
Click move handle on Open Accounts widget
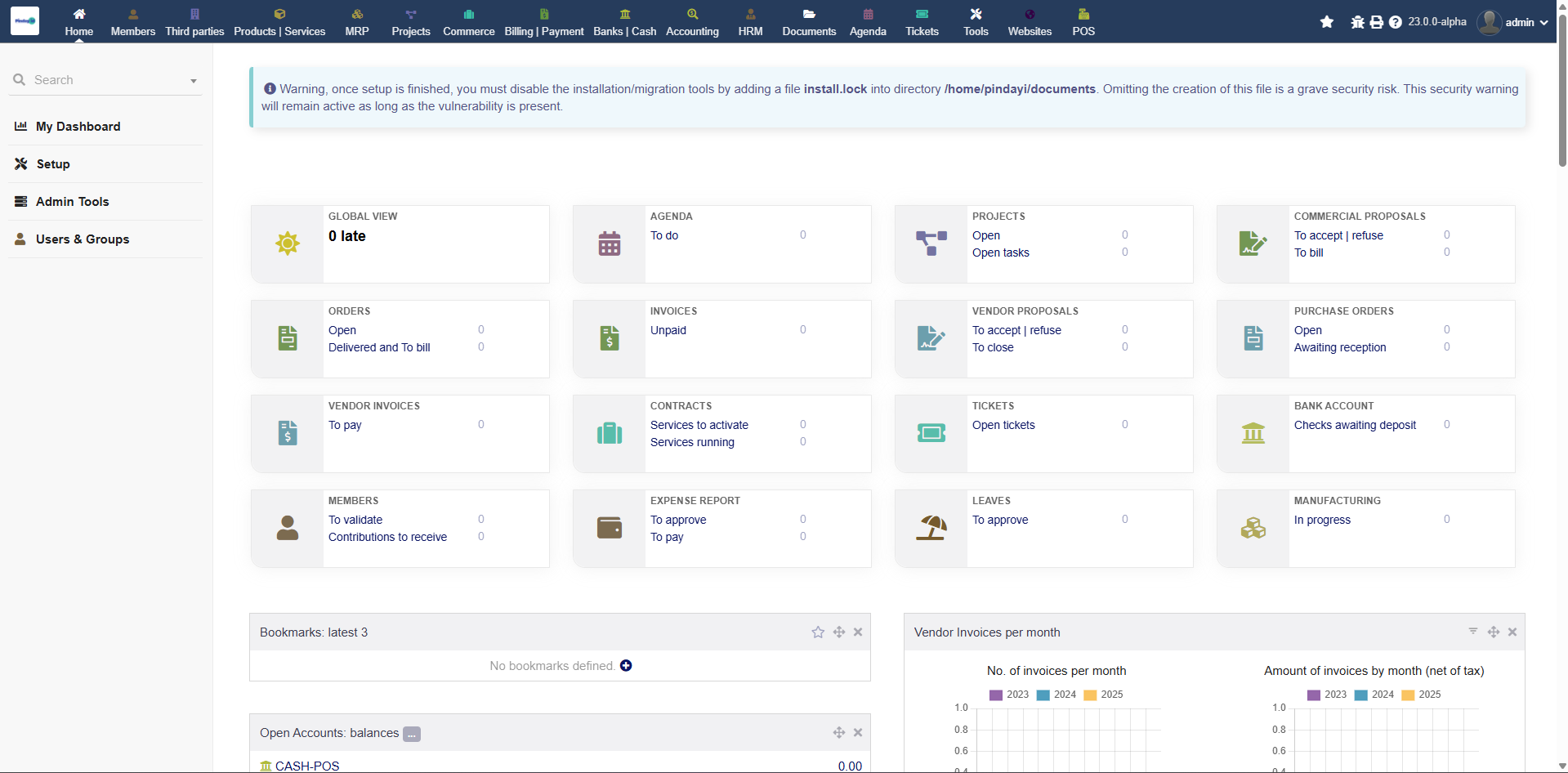[x=839, y=733]
